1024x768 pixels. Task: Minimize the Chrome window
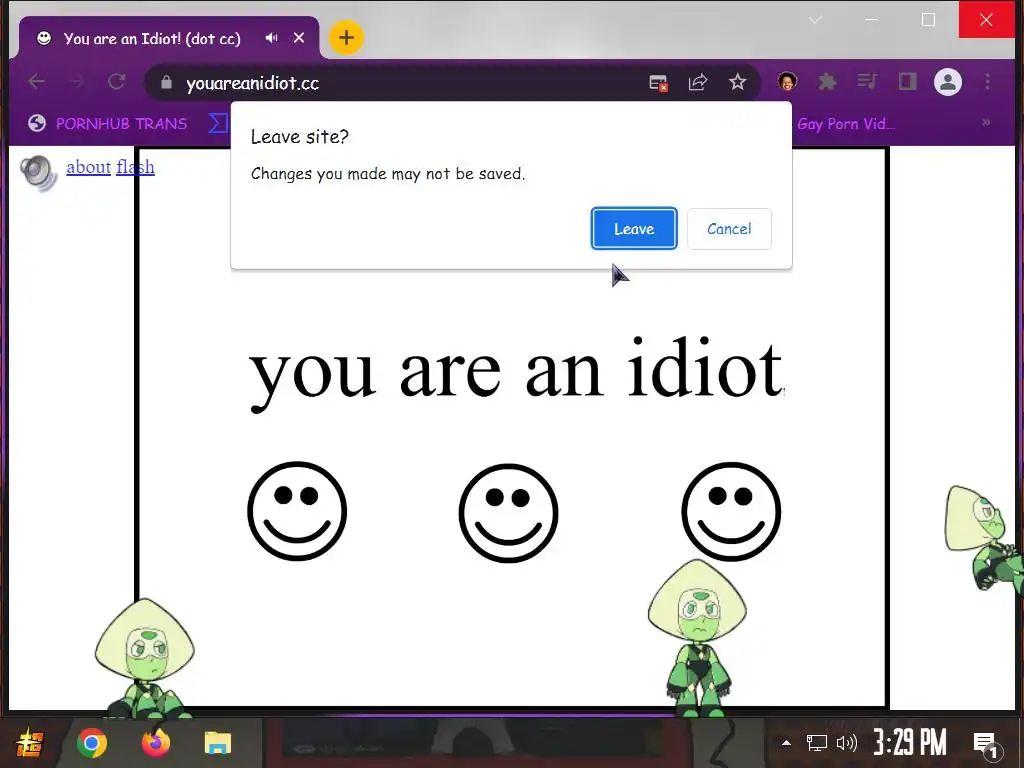point(871,20)
